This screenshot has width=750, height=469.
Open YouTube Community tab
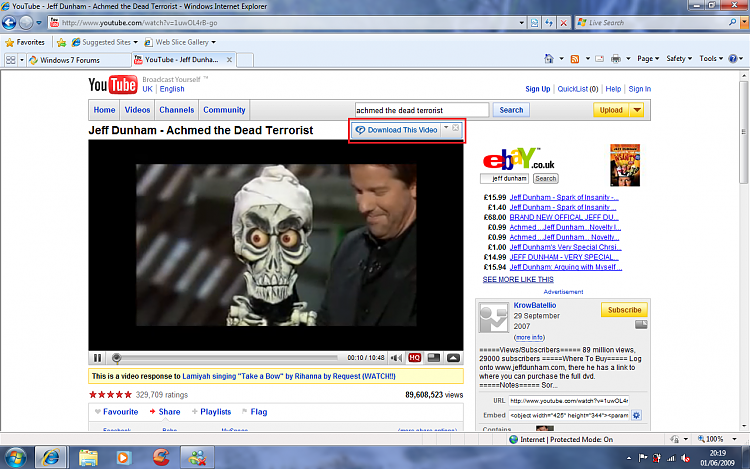[x=224, y=110]
